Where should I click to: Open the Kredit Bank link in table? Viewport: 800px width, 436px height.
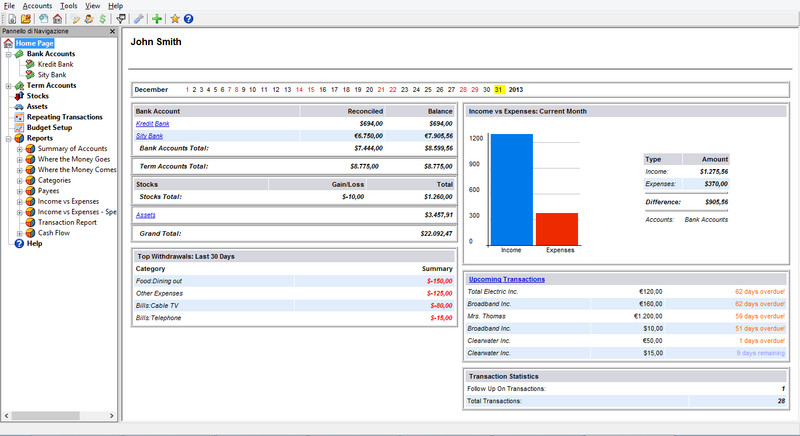coord(153,124)
